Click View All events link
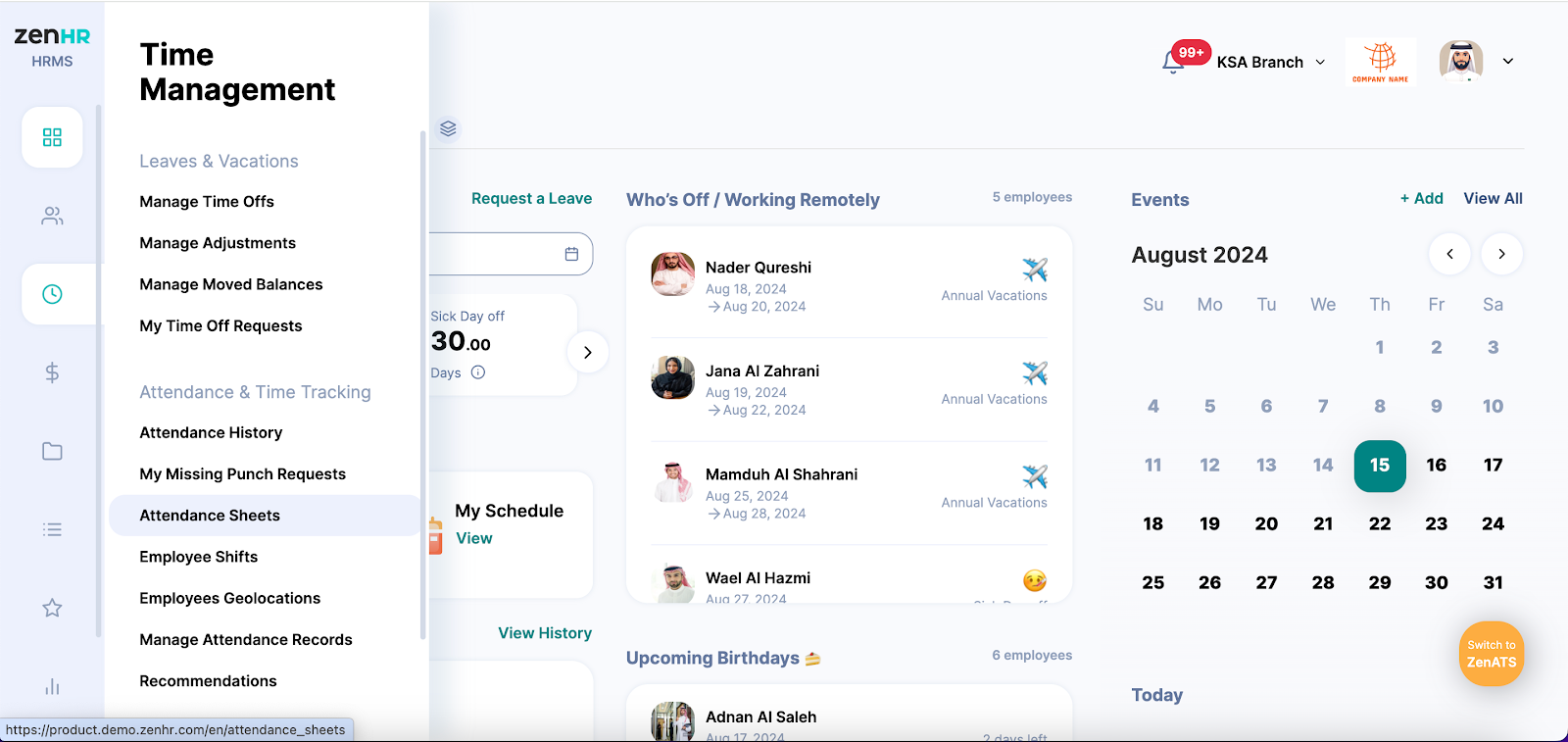This screenshot has width=1568, height=742. (1494, 198)
